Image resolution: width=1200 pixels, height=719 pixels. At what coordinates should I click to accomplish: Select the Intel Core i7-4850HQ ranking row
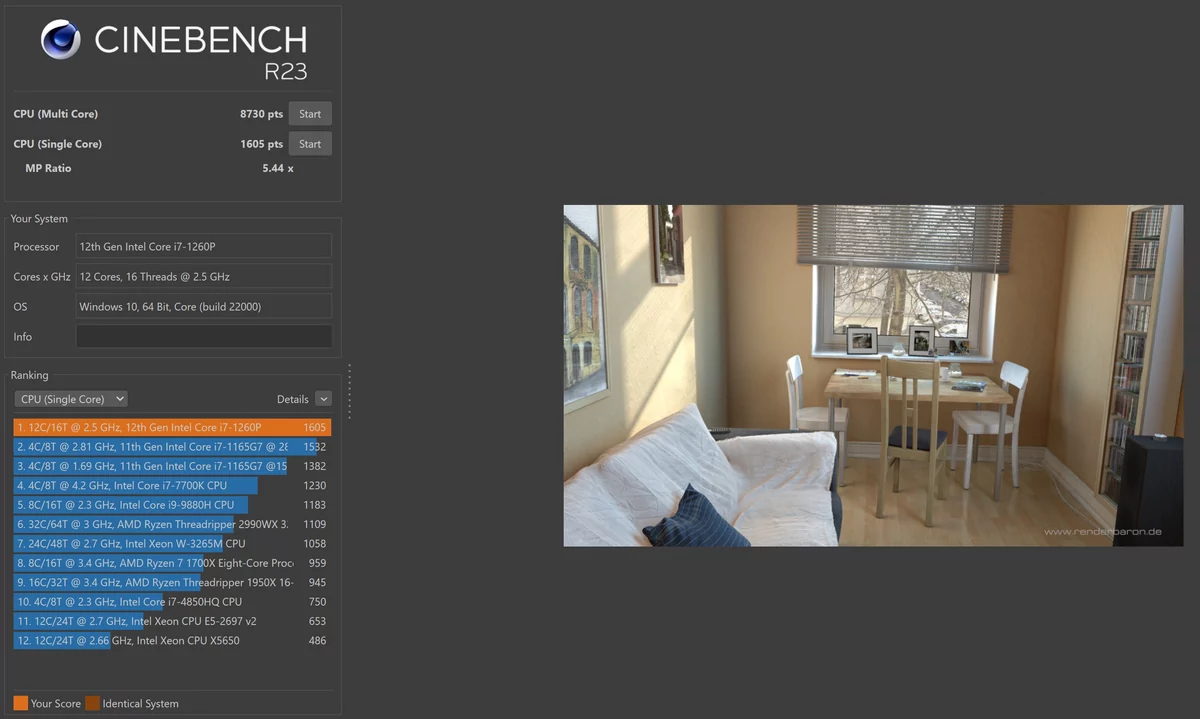(x=172, y=602)
